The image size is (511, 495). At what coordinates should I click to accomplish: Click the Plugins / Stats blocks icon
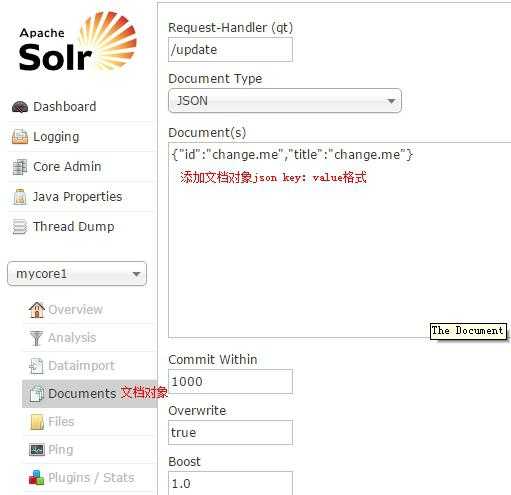[36, 477]
